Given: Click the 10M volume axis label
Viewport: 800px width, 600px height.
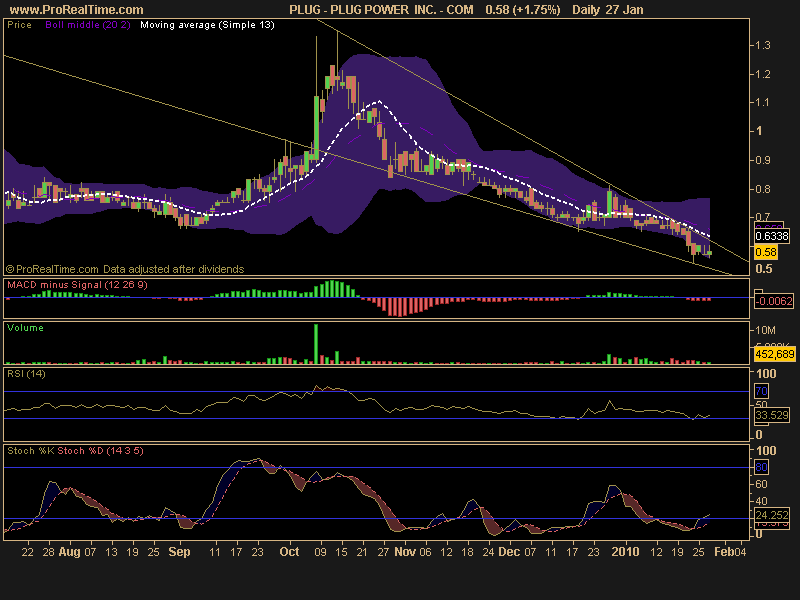Looking at the screenshot, I should [x=765, y=330].
